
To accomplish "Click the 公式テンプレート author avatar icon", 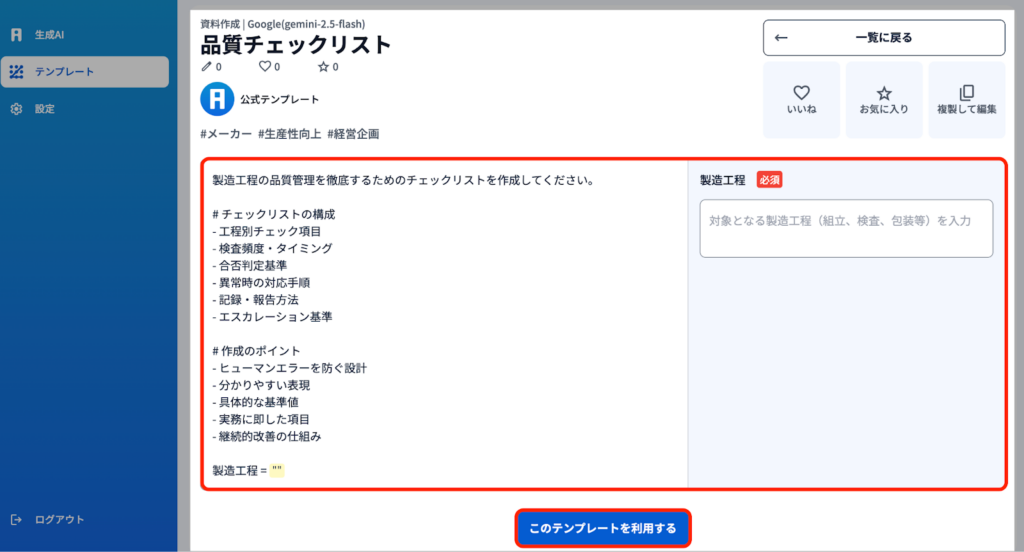I will 216,99.
